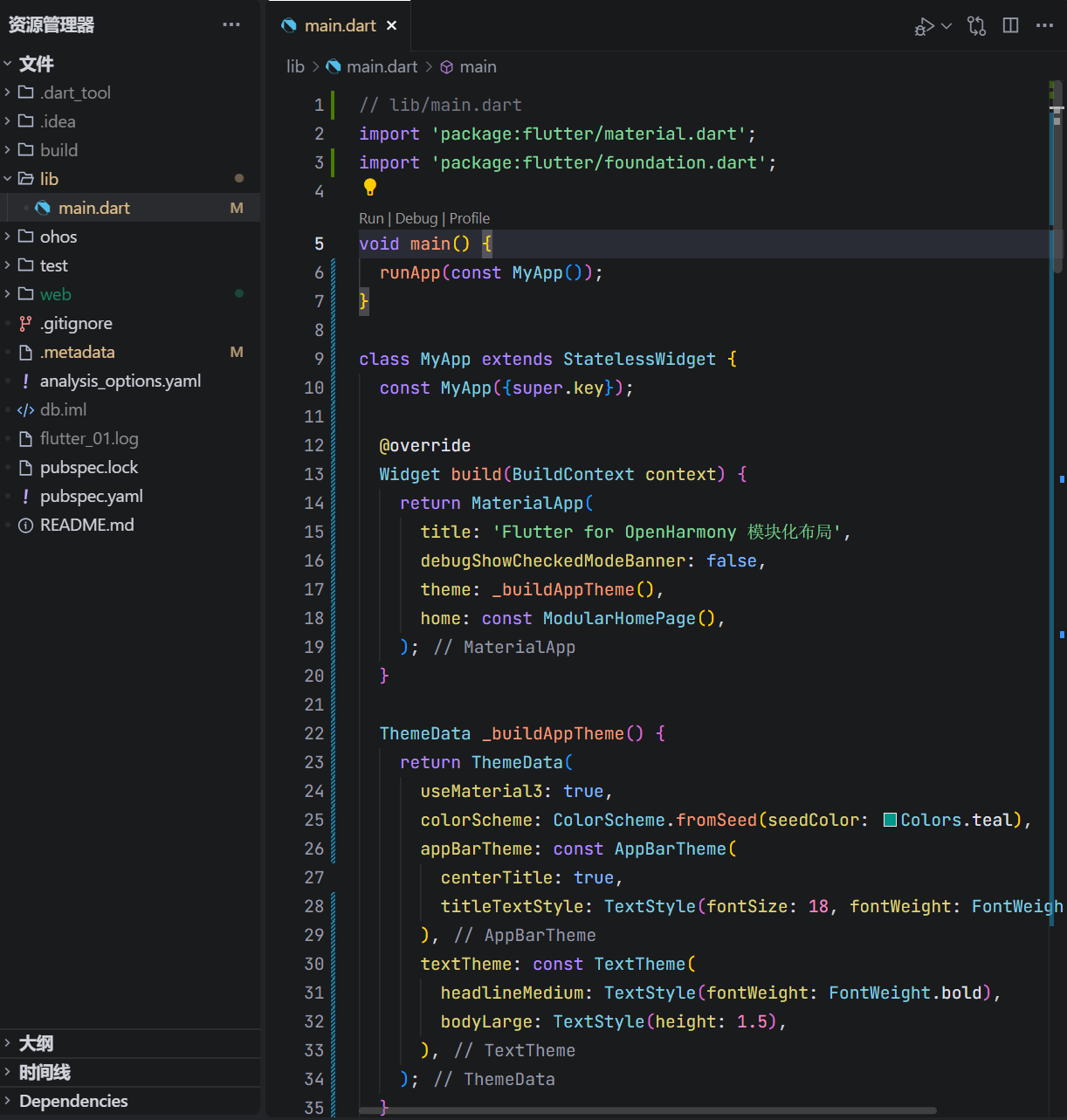
Task: Click the open folder icon of lib
Action: (x=26, y=178)
